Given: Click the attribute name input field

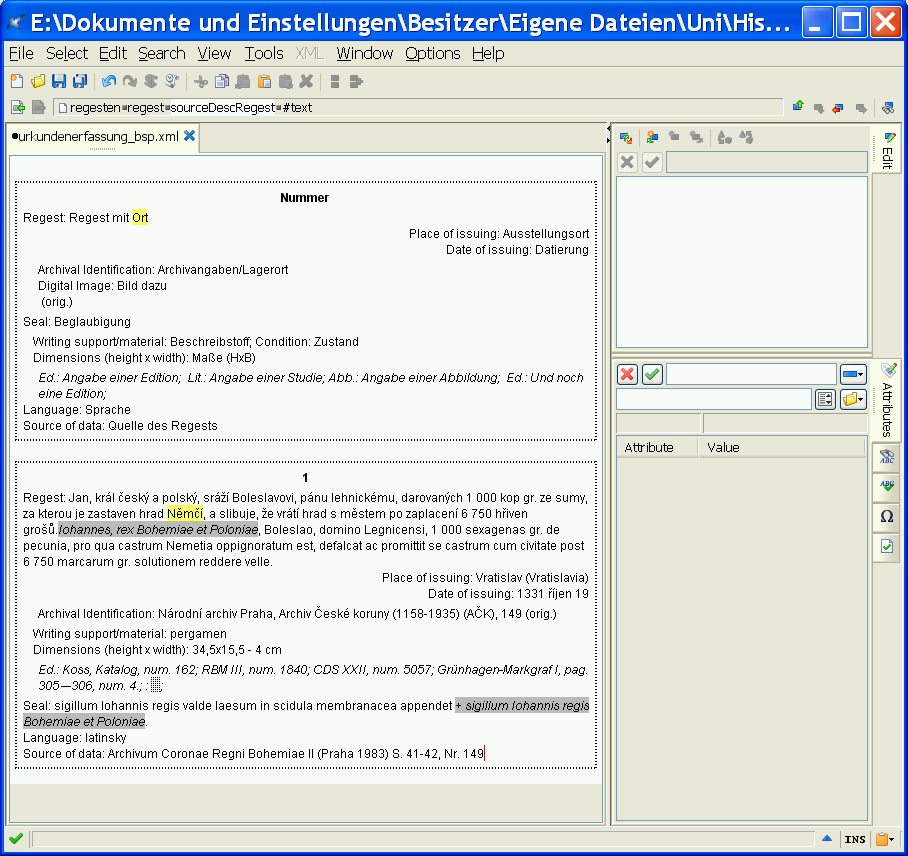Looking at the screenshot, I should (751, 374).
